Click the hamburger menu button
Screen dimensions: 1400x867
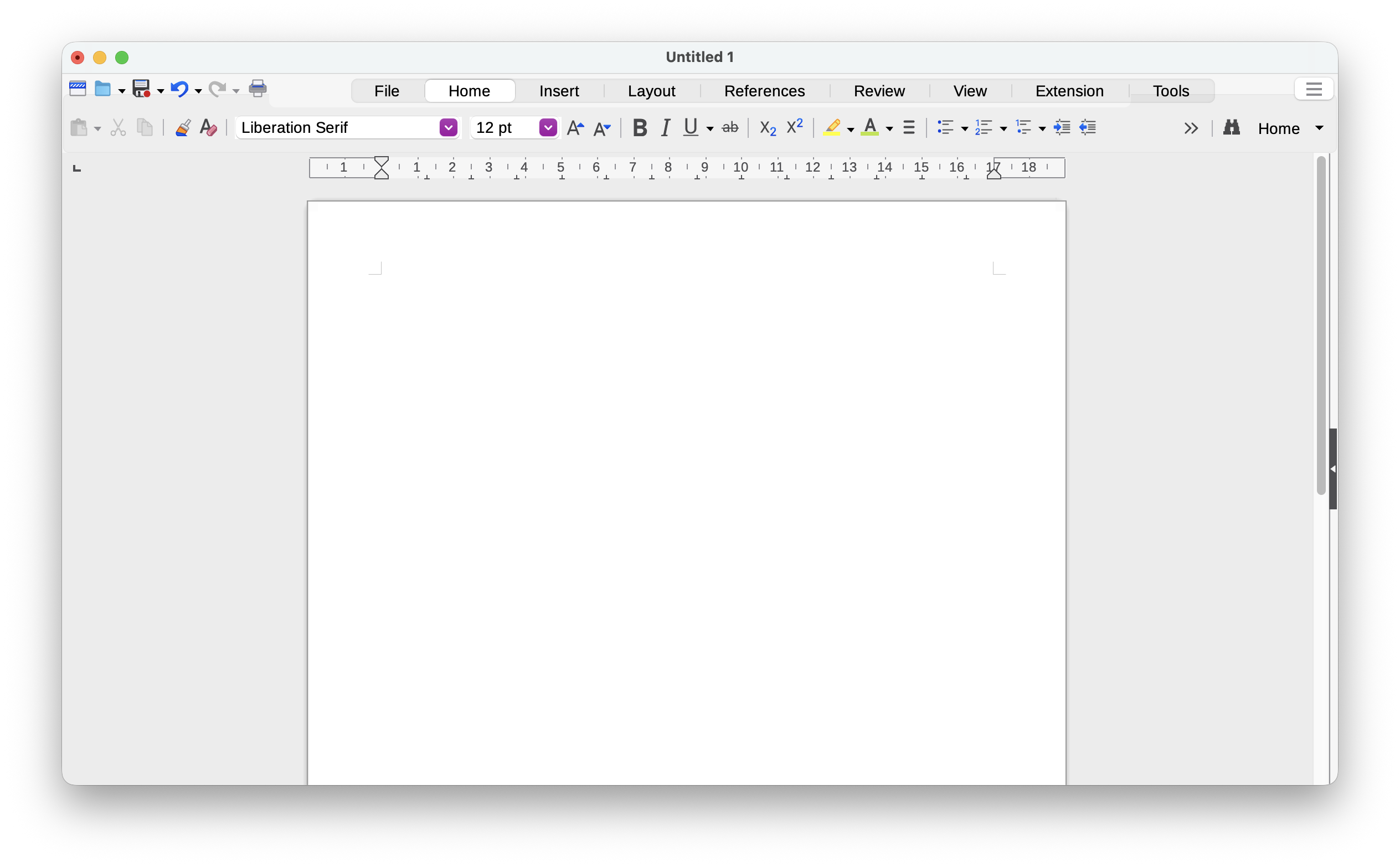[1314, 90]
